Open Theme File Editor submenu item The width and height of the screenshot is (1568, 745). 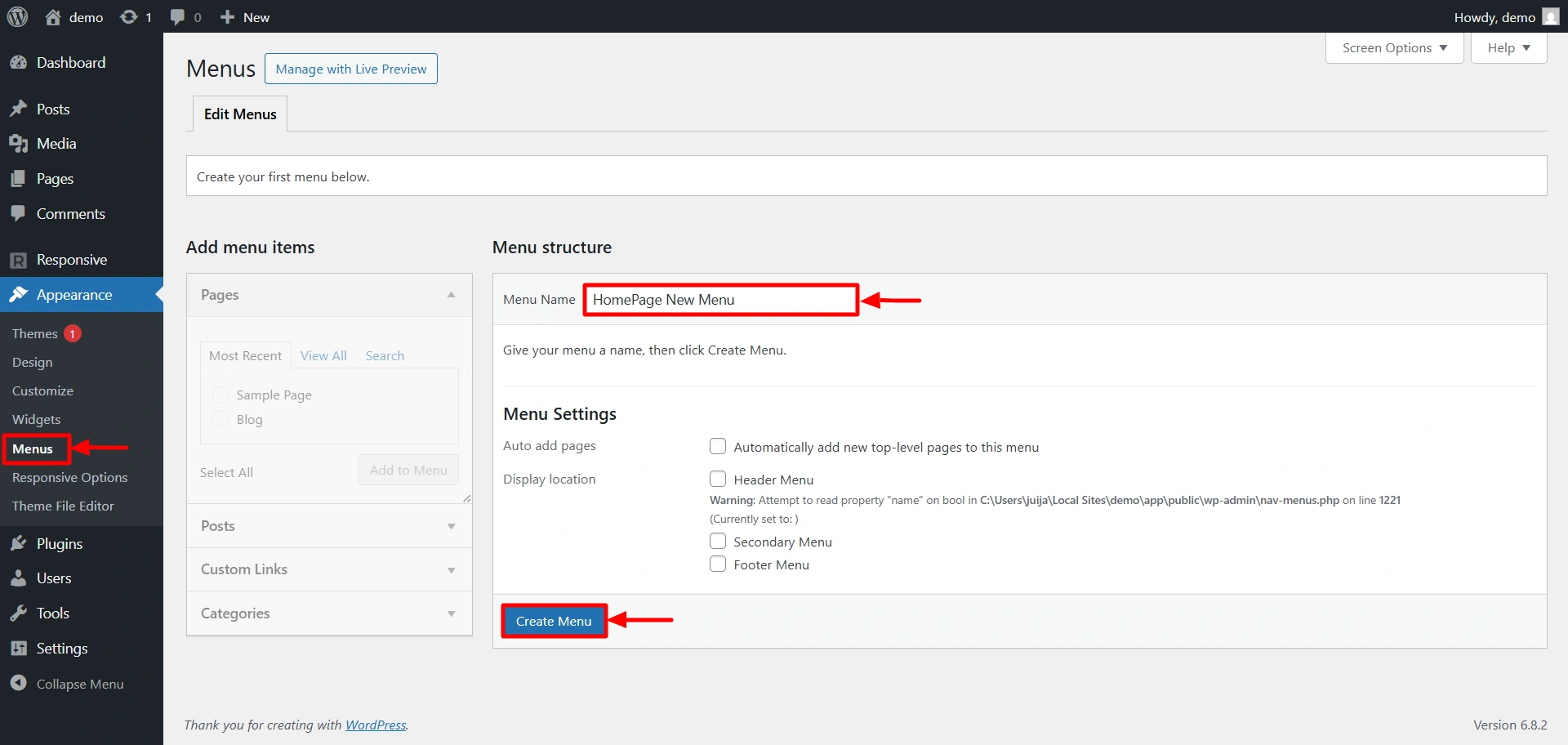point(63,506)
